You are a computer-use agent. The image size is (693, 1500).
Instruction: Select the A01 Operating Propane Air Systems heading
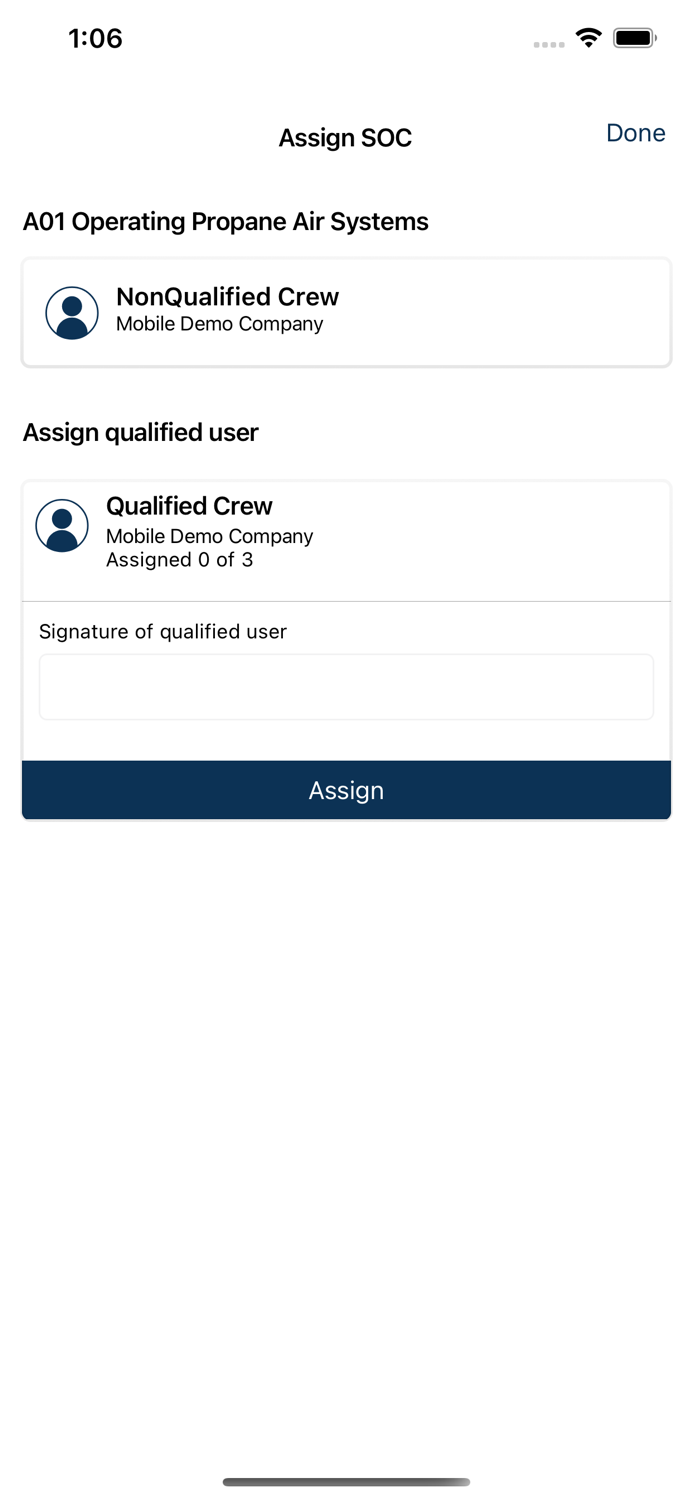tap(226, 222)
